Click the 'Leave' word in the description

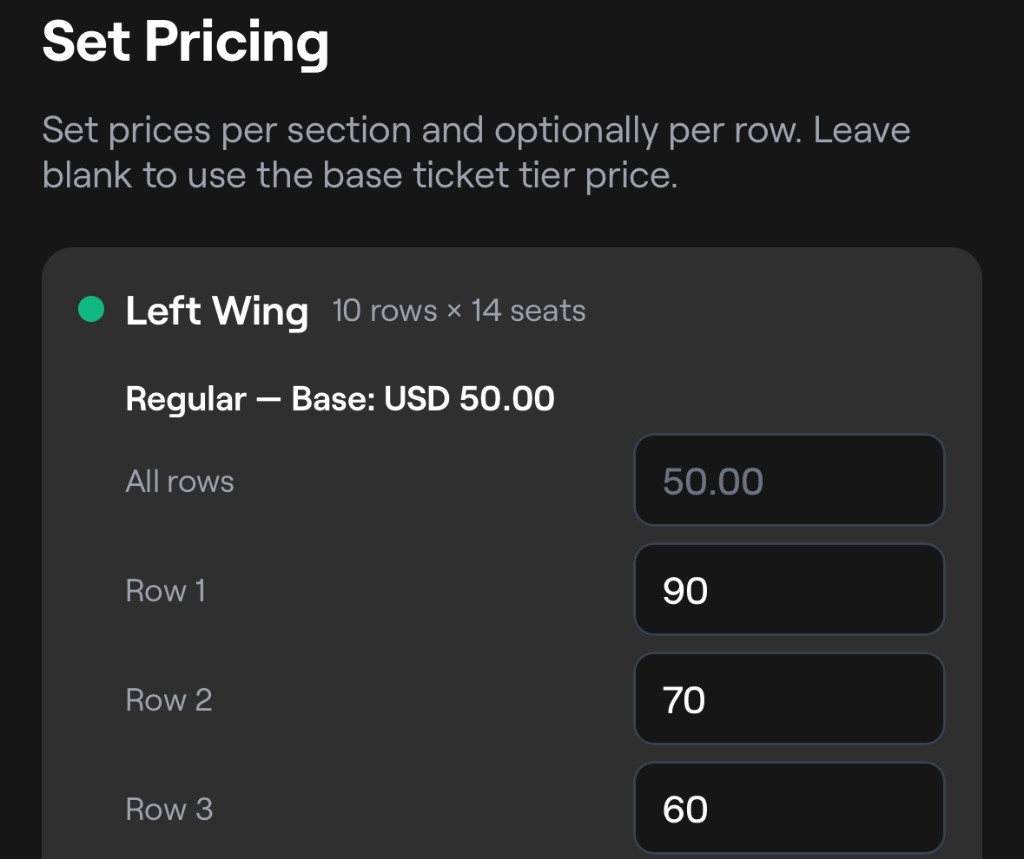(x=861, y=130)
